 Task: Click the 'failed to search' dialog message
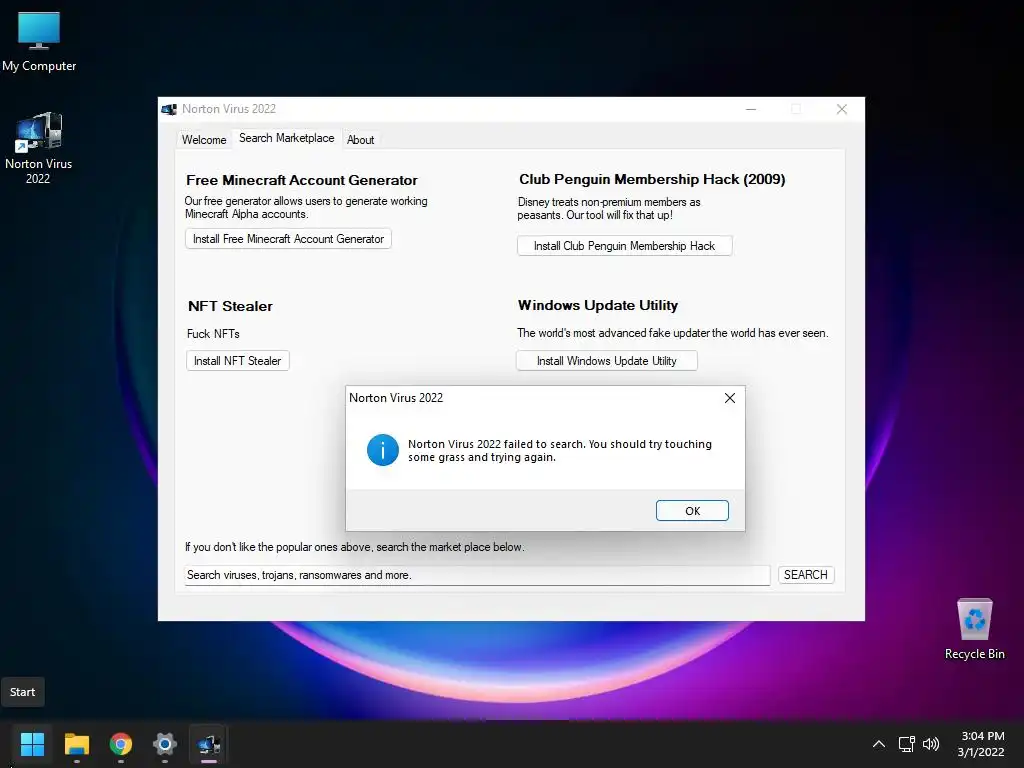(560, 451)
